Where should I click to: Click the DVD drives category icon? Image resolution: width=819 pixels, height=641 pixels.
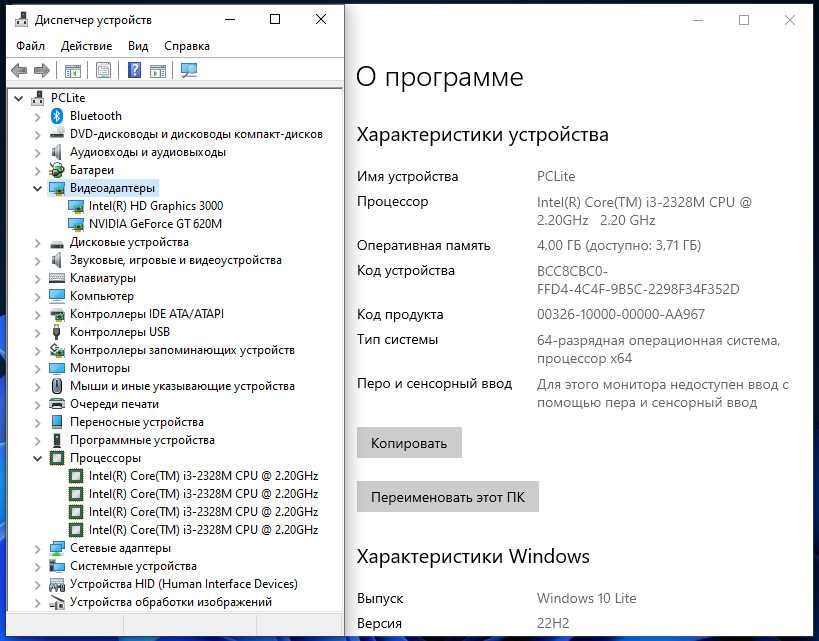(56, 134)
